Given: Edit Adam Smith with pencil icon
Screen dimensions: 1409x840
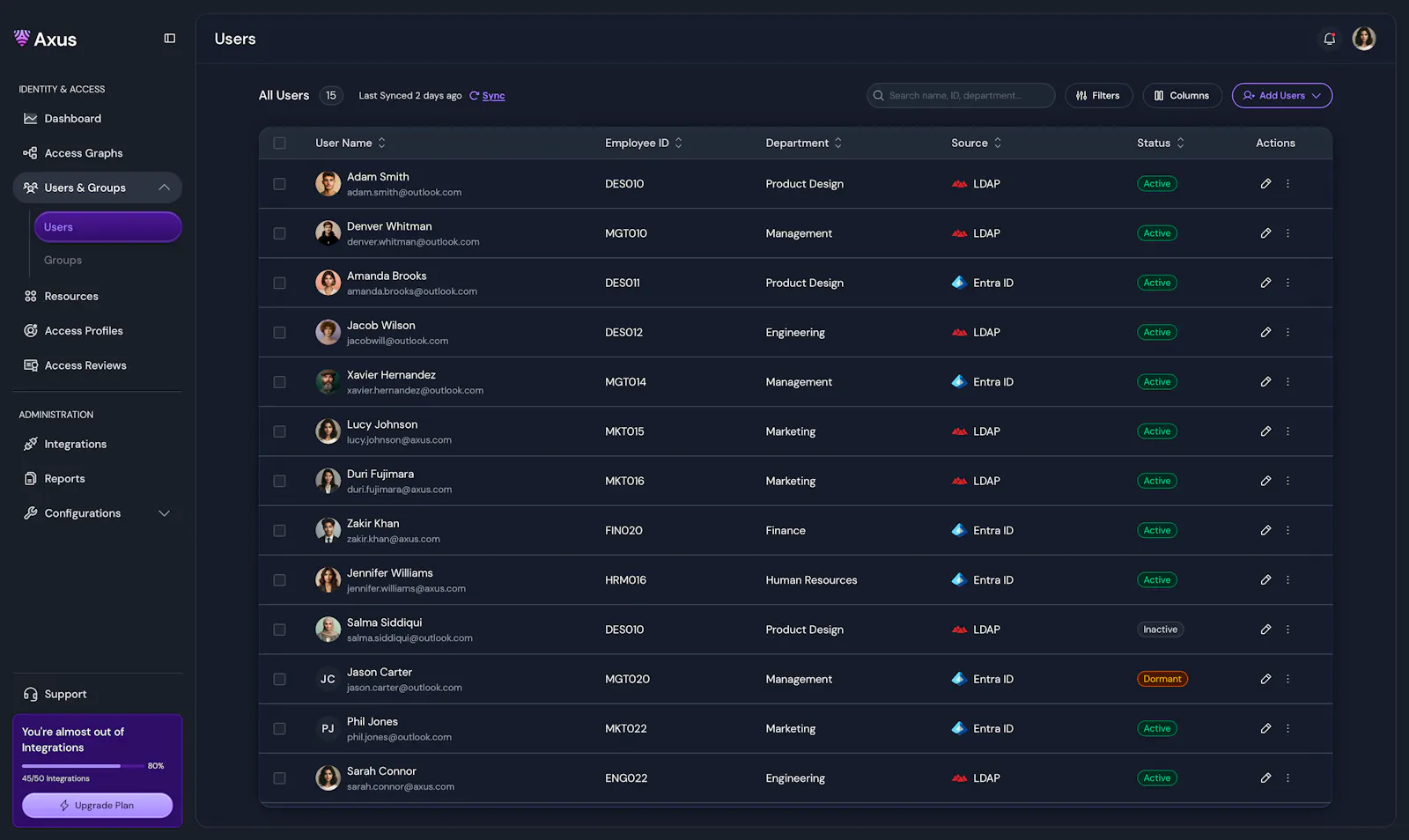Looking at the screenshot, I should (x=1265, y=184).
